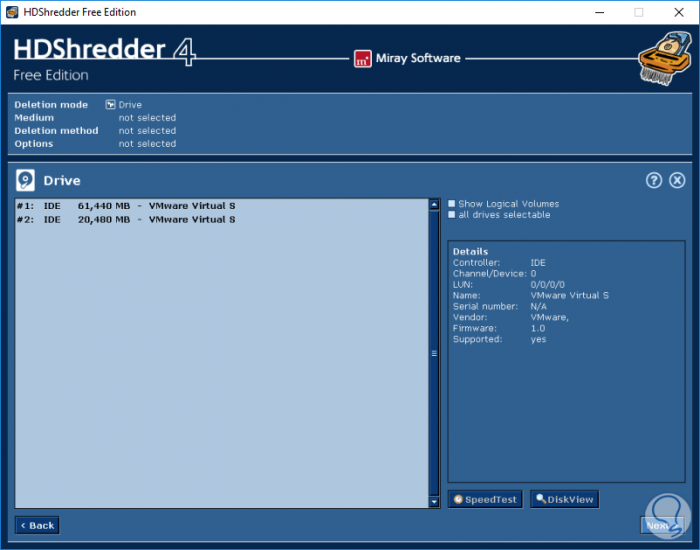Click the hard drive icon beside Drive heading
Viewport: 700px width, 550px height.
point(25,180)
